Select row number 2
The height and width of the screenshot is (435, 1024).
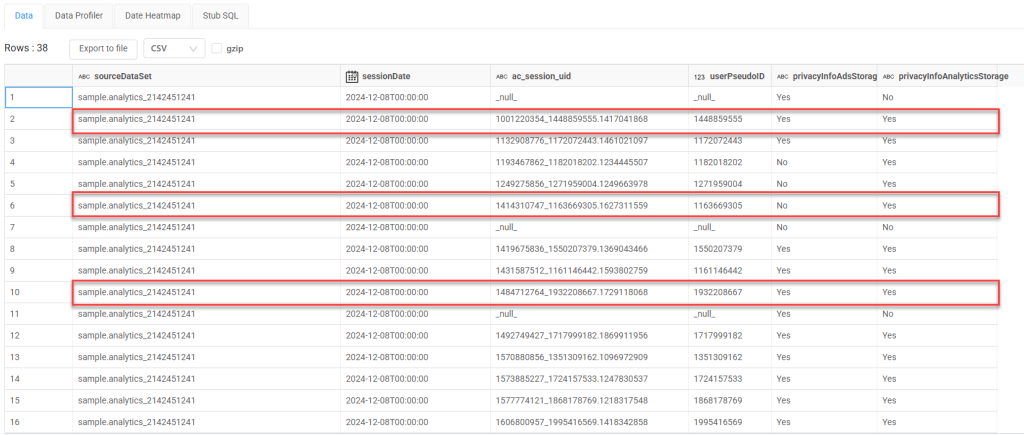tap(39, 119)
